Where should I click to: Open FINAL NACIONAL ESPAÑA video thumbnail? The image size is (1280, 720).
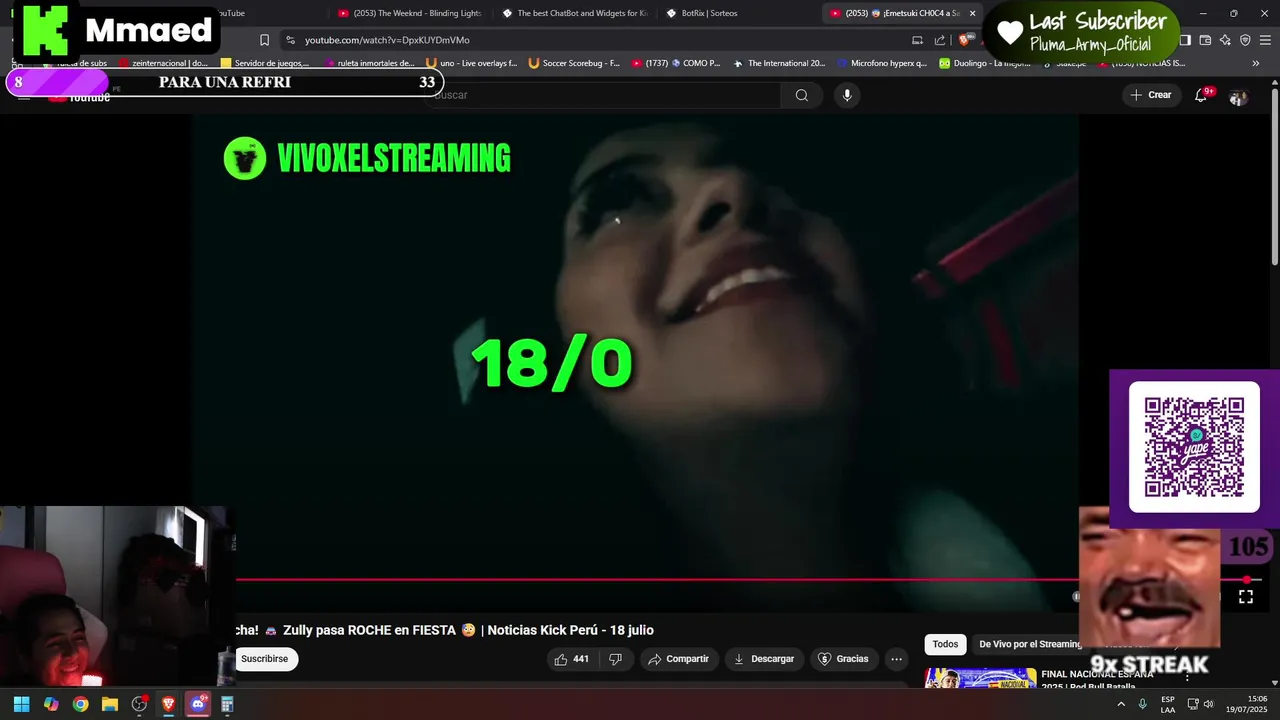point(980,680)
